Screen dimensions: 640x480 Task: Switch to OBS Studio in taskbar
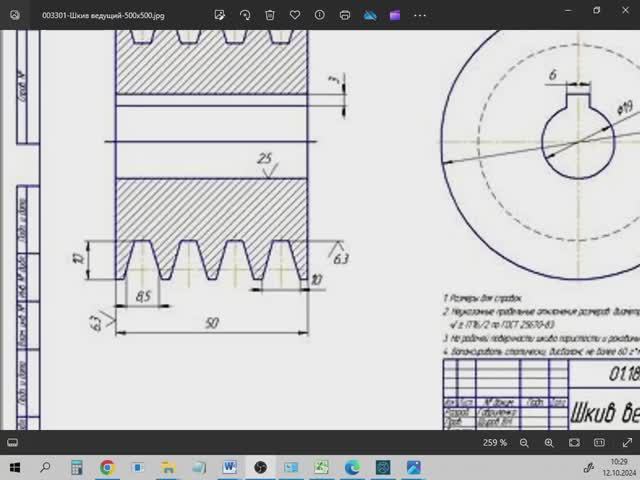coord(260,467)
